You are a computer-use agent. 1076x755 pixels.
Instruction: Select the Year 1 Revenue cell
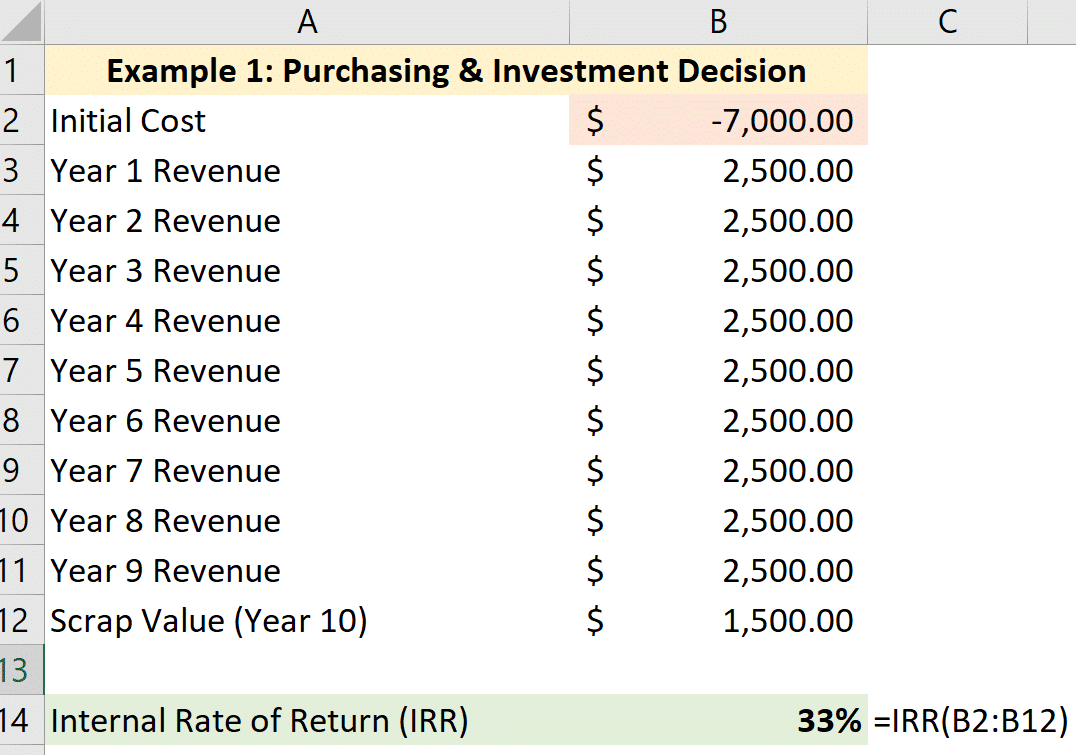pos(200,170)
